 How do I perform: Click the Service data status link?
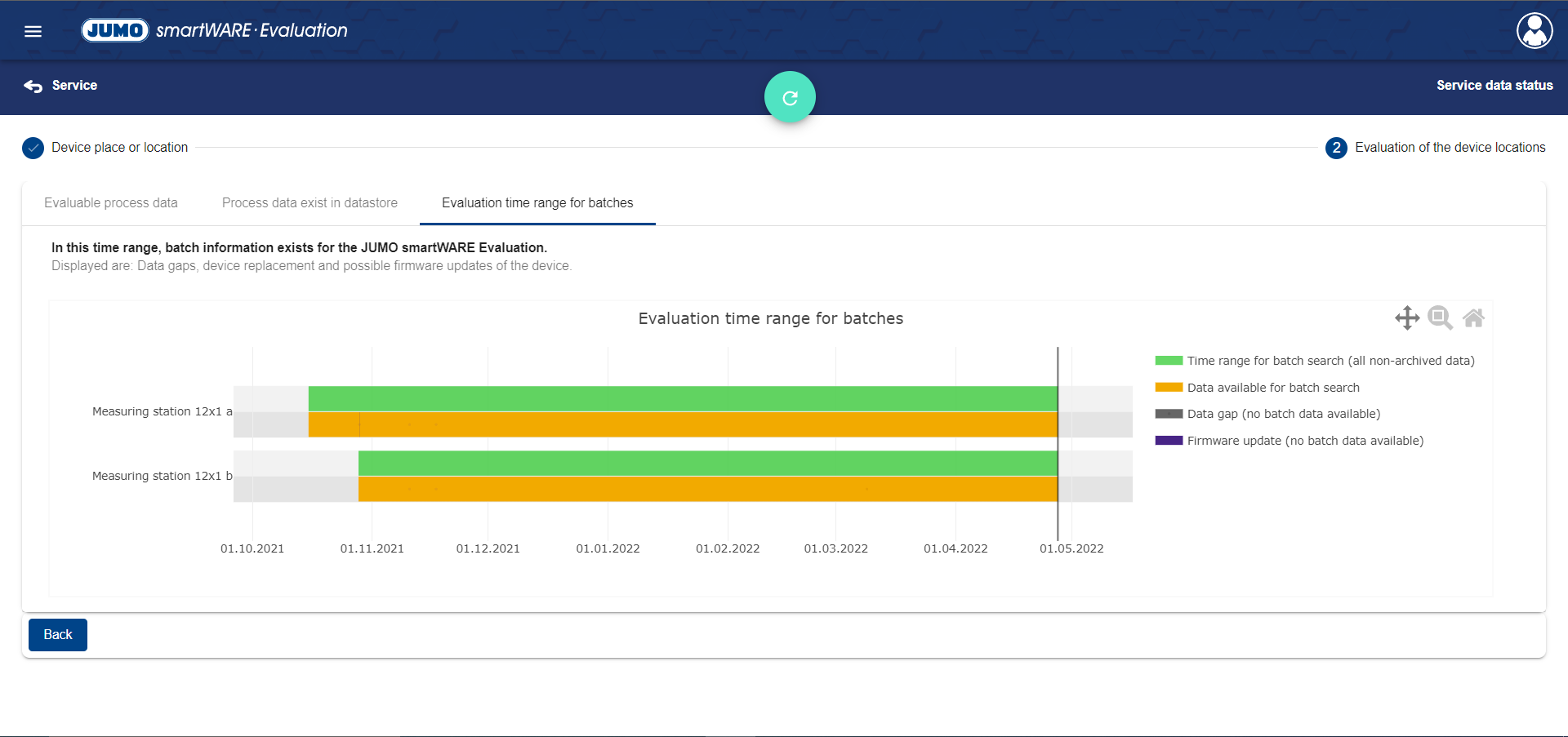1494,86
